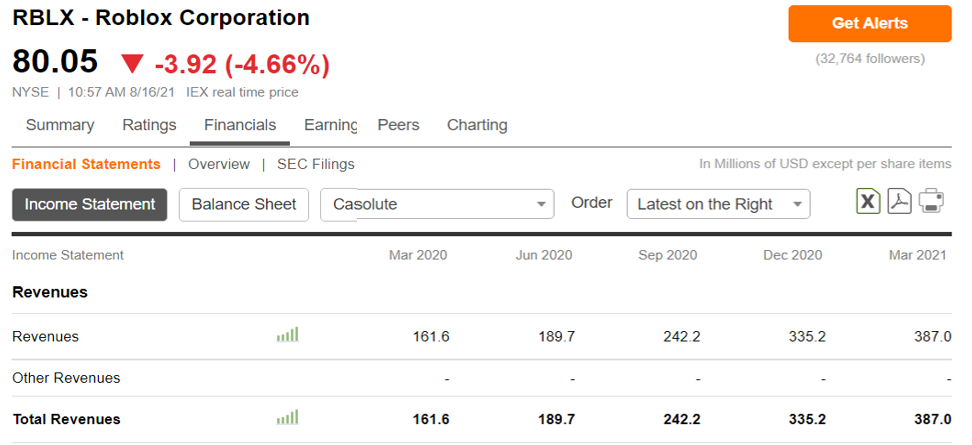Click the 242.2 value in the Revenues row
The image size is (972, 445).
[682, 337]
